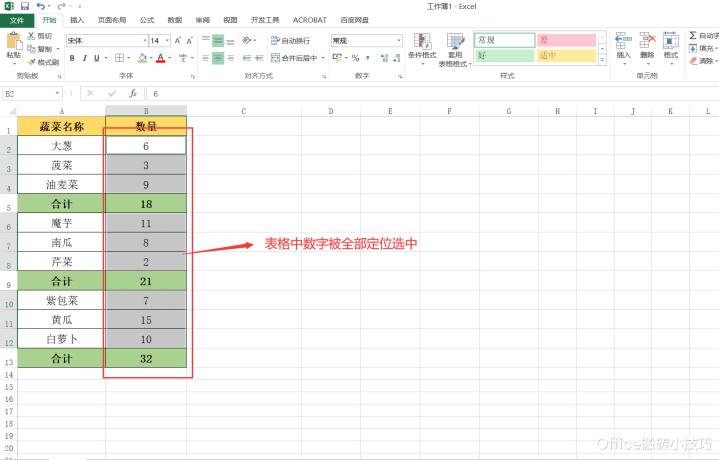
Task: Apply comma style number format
Action: [x=368, y=58]
